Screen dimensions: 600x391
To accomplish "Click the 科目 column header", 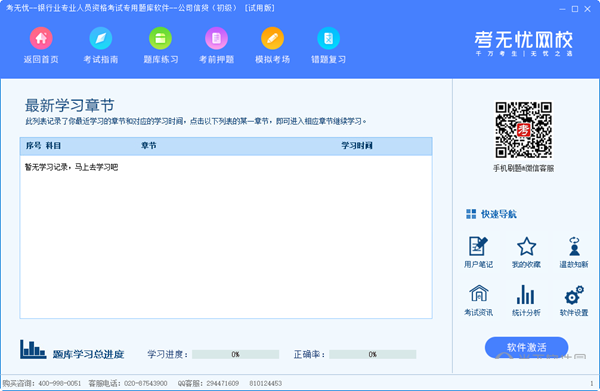I will [x=53, y=146].
